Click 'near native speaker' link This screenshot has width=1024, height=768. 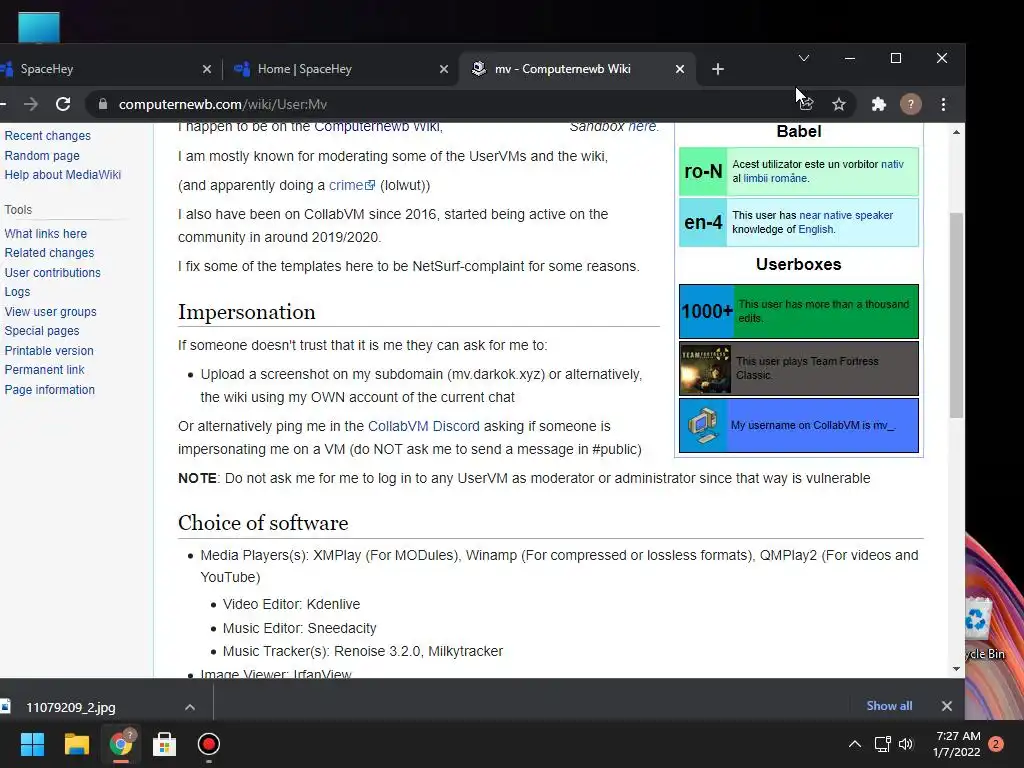click(846, 215)
